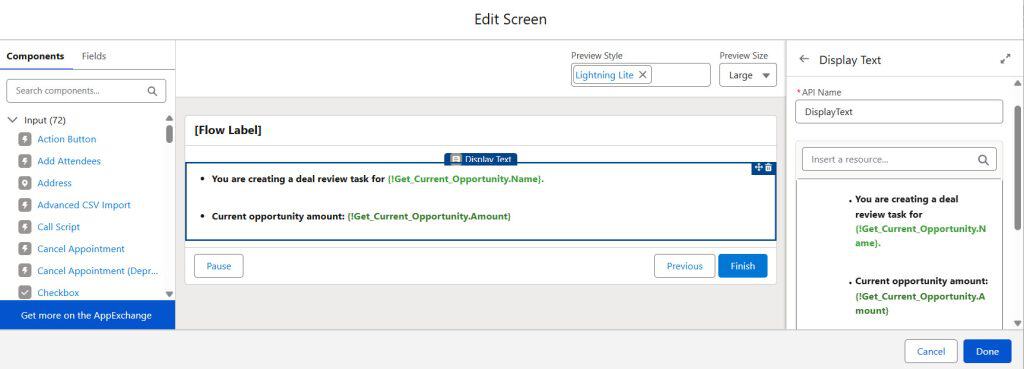Switch to the Components tab

click(x=35, y=56)
